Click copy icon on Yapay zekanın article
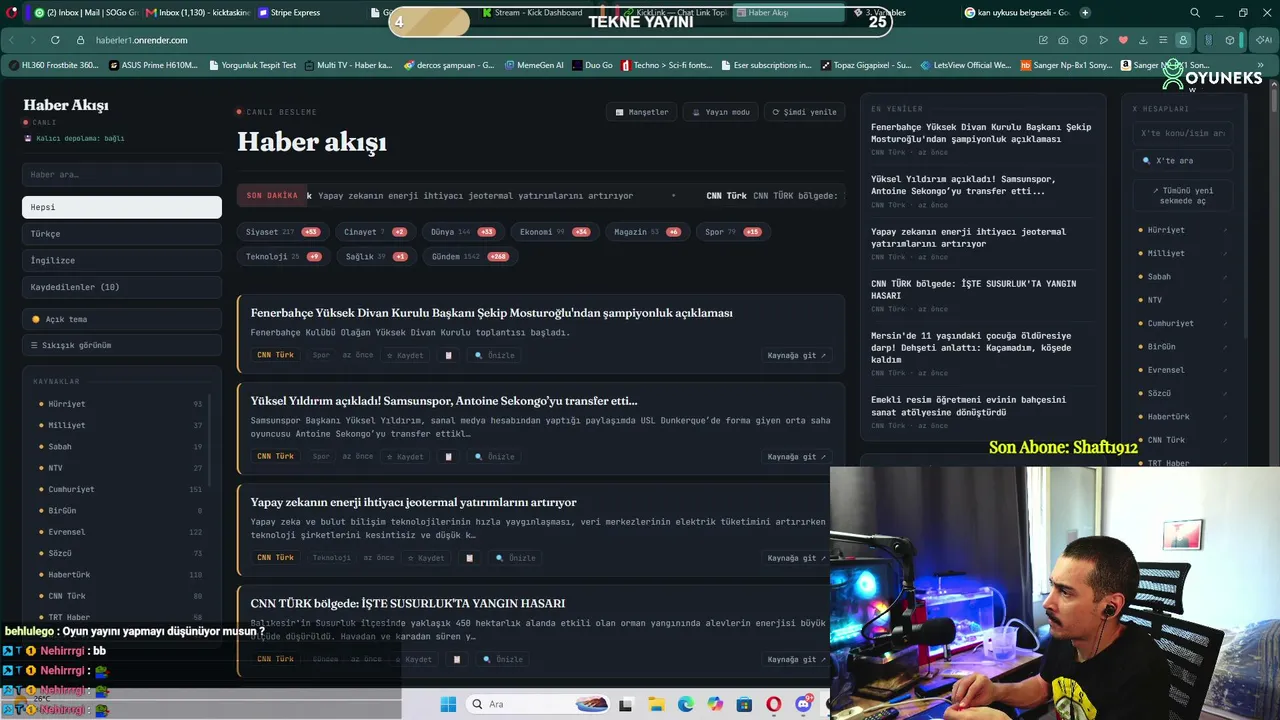Image resolution: width=1280 pixels, height=720 pixels. pyautogui.click(x=469, y=558)
